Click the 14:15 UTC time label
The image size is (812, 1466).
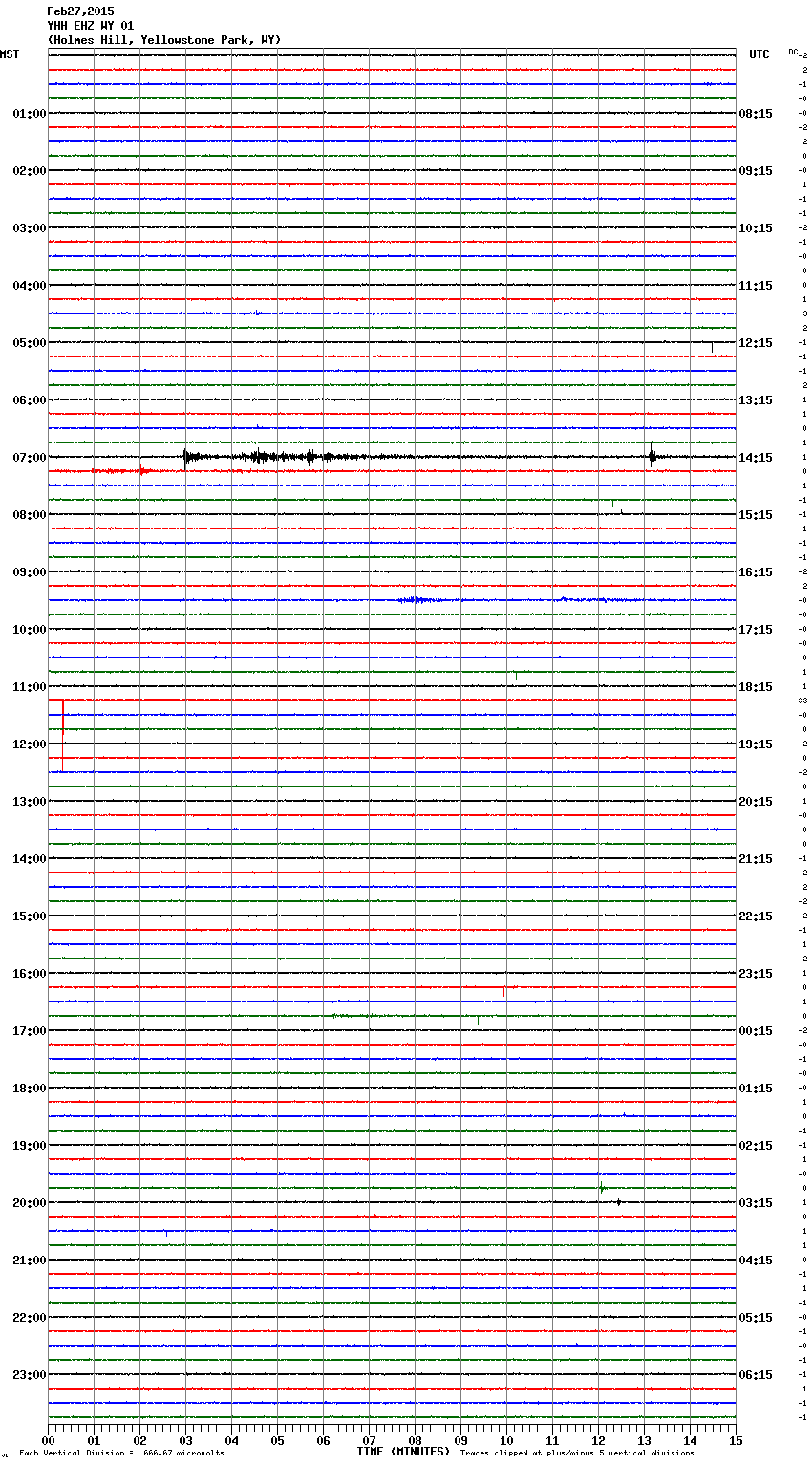(756, 458)
